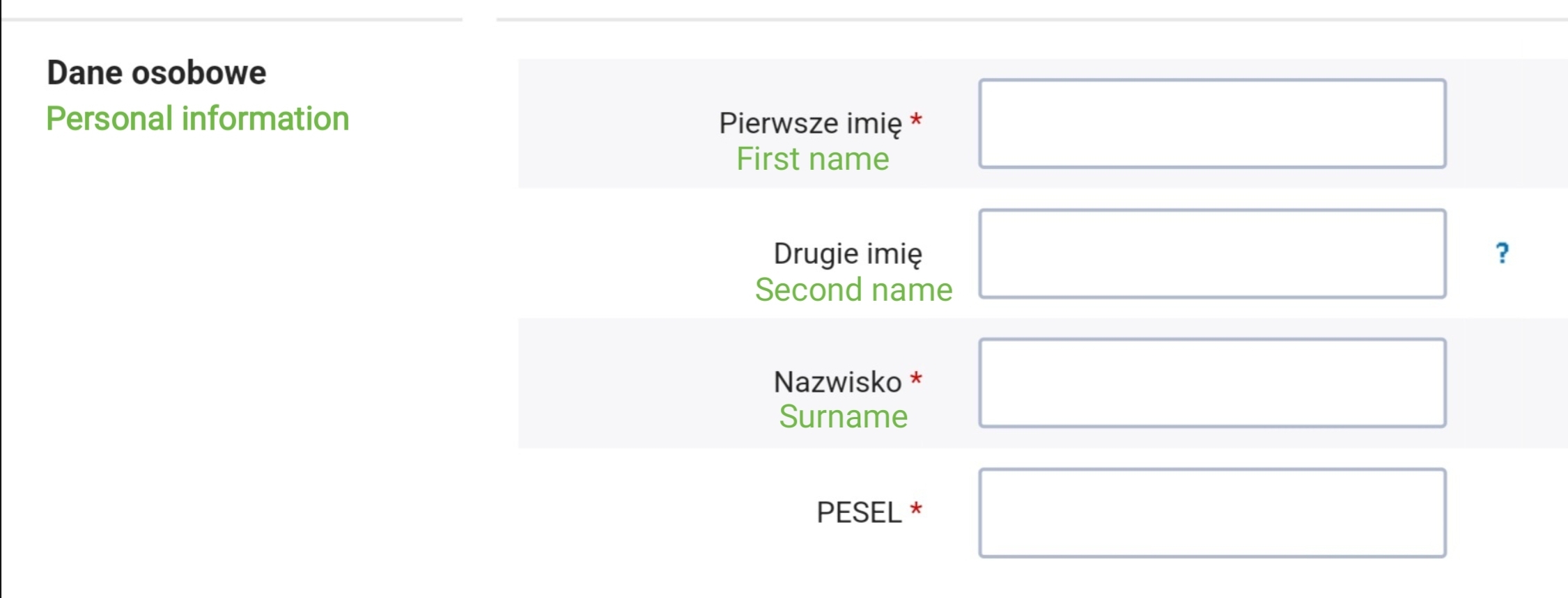Click the green "Surname" translation text
This screenshot has width=1568, height=598.
pos(843,417)
